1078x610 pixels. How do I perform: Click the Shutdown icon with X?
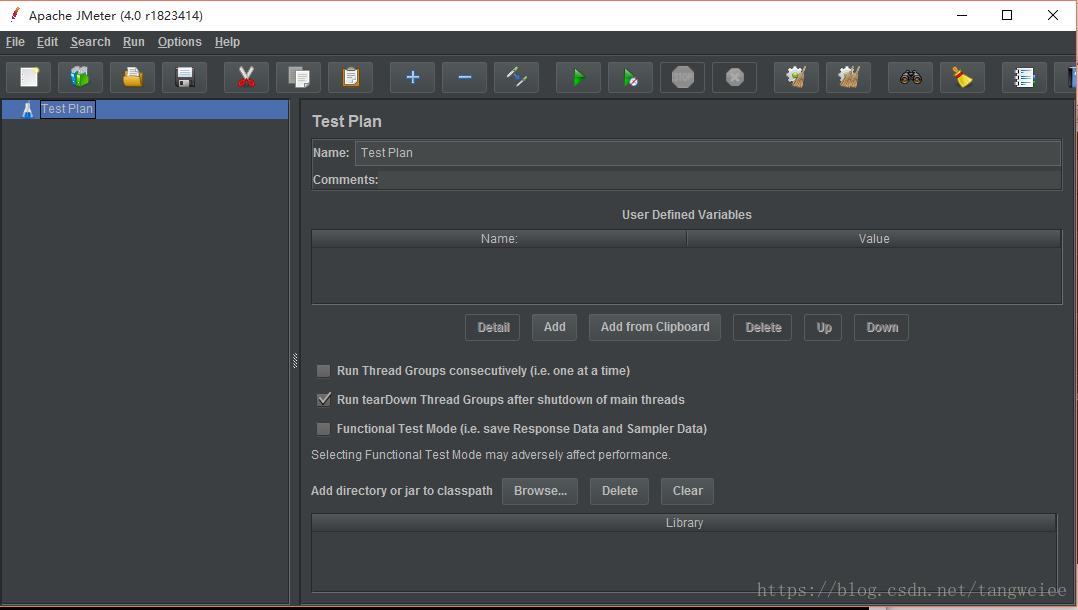click(734, 77)
